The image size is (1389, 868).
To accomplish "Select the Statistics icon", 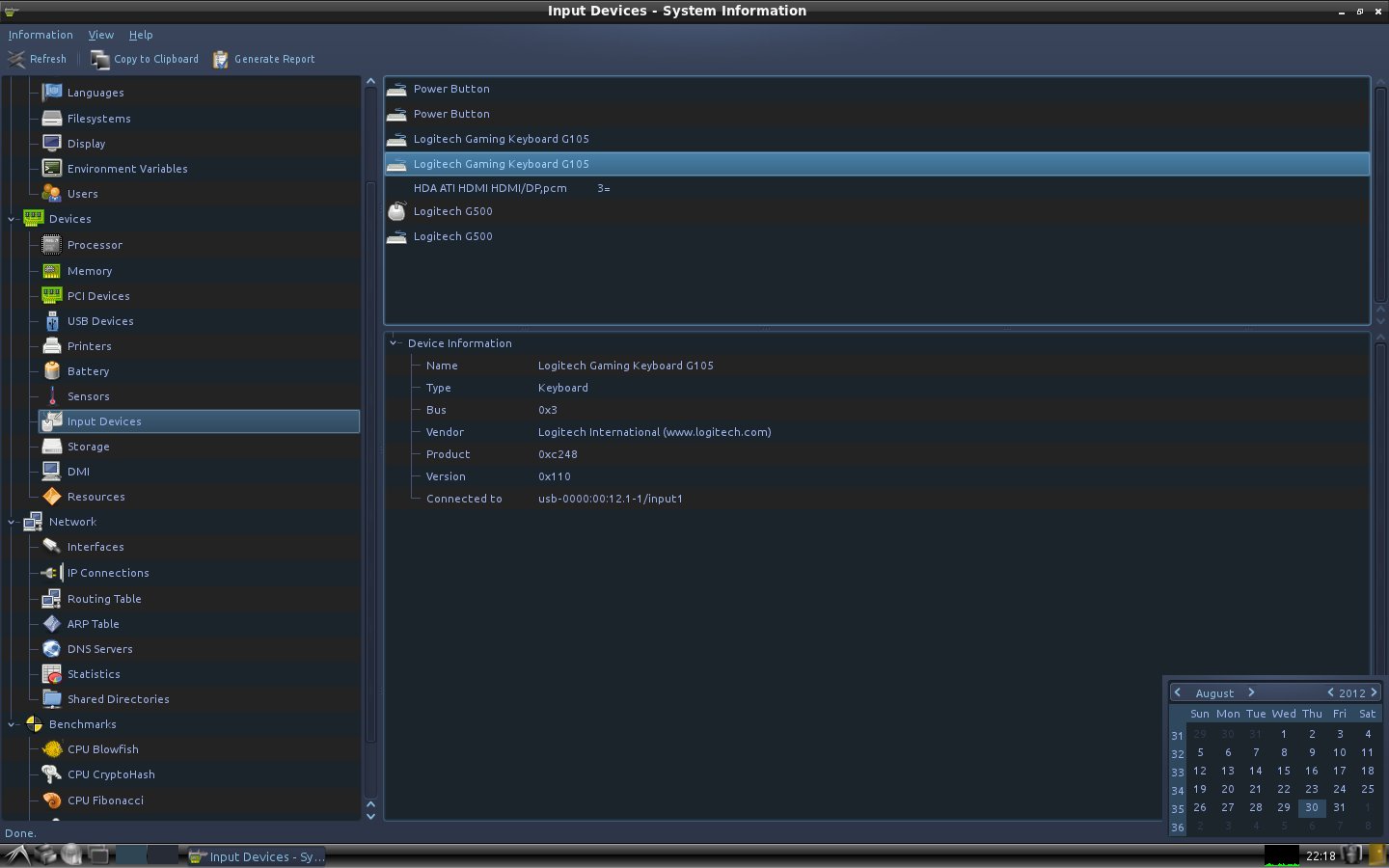I will 52,674.
